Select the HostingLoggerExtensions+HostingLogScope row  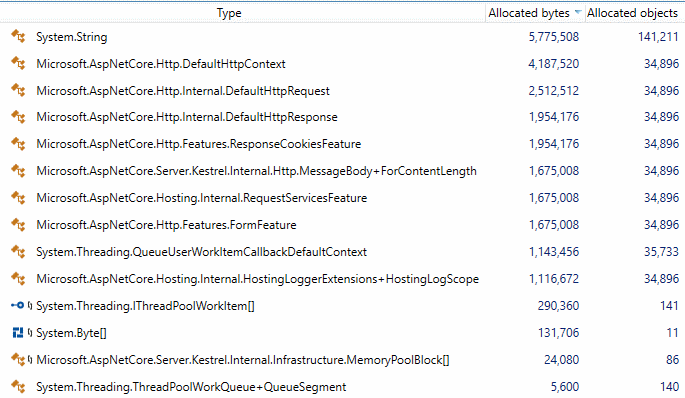[341, 279]
